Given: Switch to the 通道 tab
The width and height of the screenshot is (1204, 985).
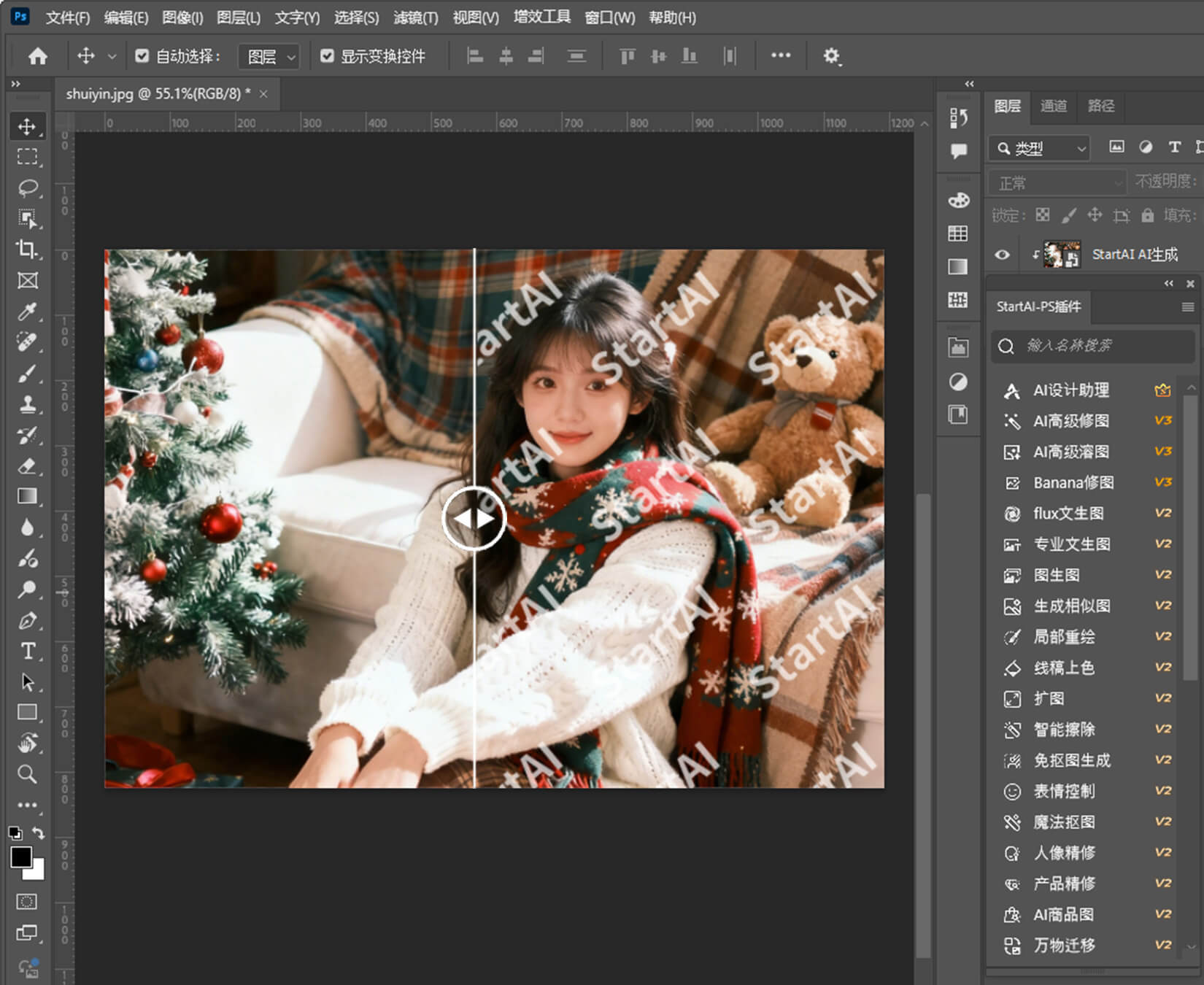Looking at the screenshot, I should [1053, 107].
